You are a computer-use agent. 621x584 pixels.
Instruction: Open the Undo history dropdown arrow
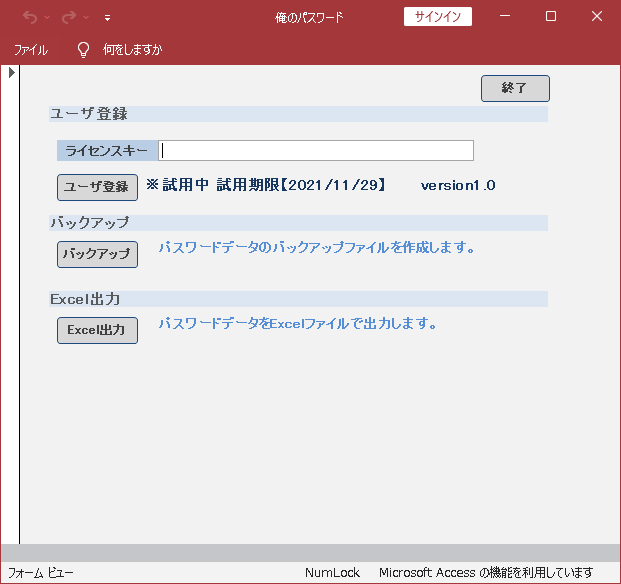[47, 17]
